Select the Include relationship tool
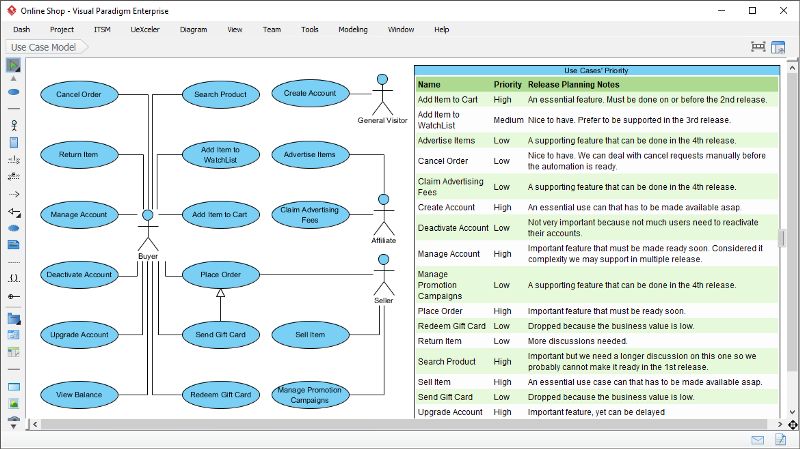Viewport: 800px width, 449px height. coord(14,160)
